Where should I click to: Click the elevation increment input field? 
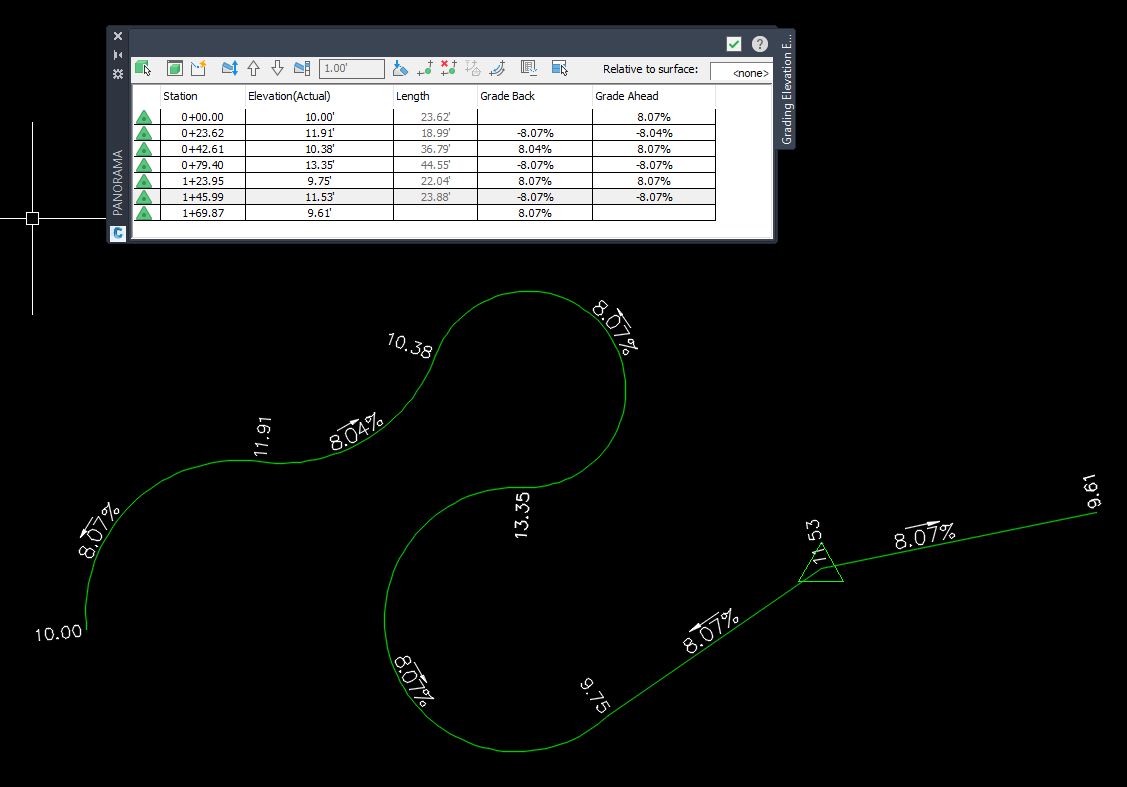pyautogui.click(x=352, y=68)
